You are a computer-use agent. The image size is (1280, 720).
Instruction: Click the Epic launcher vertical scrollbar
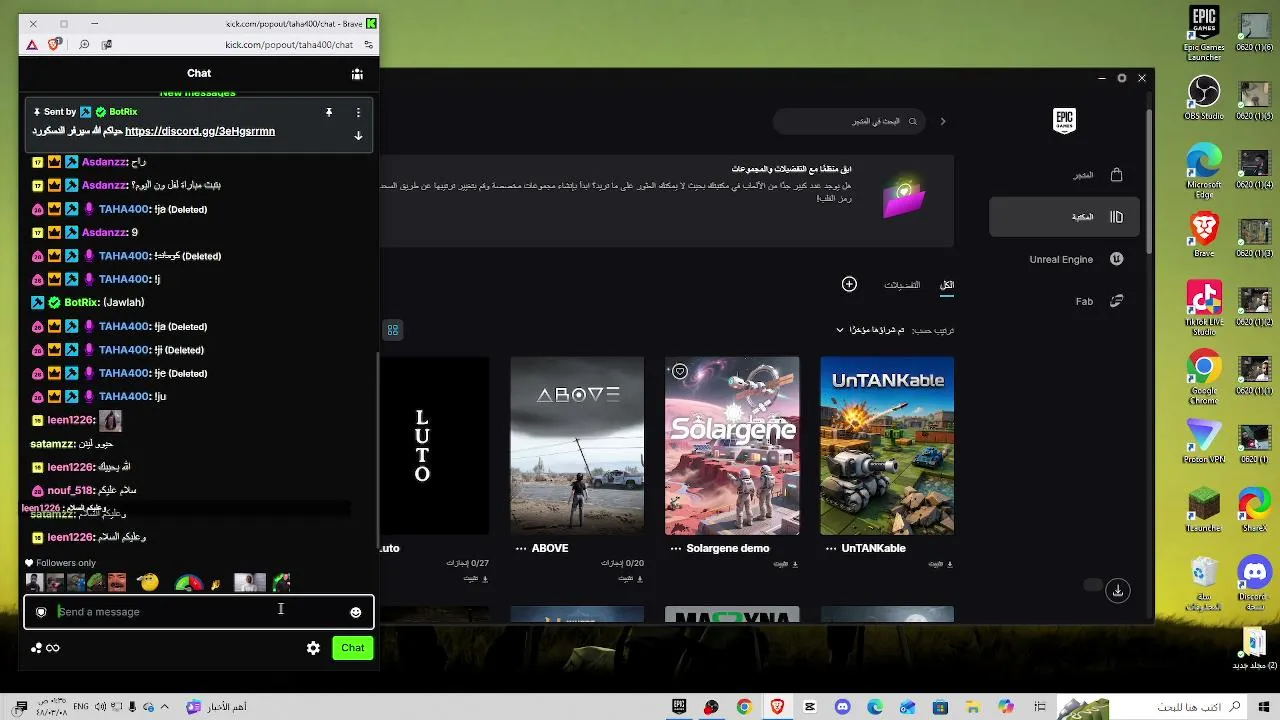coord(1150,180)
